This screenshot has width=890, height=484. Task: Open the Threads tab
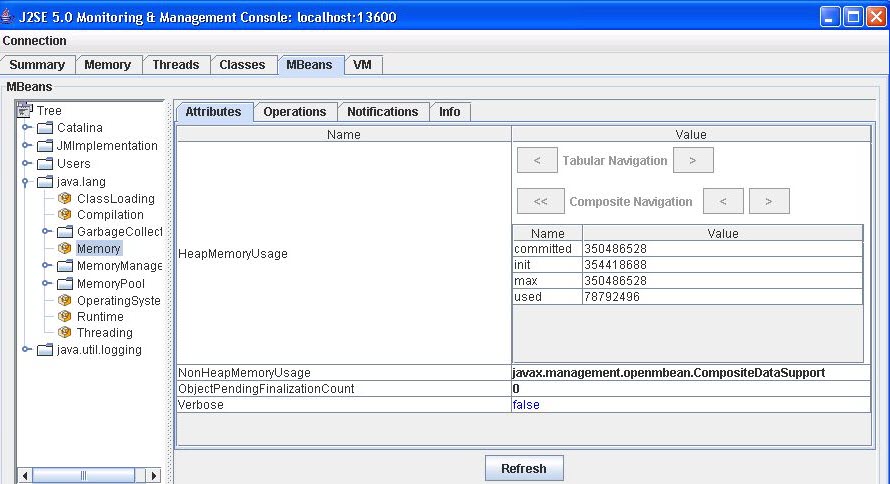click(176, 65)
